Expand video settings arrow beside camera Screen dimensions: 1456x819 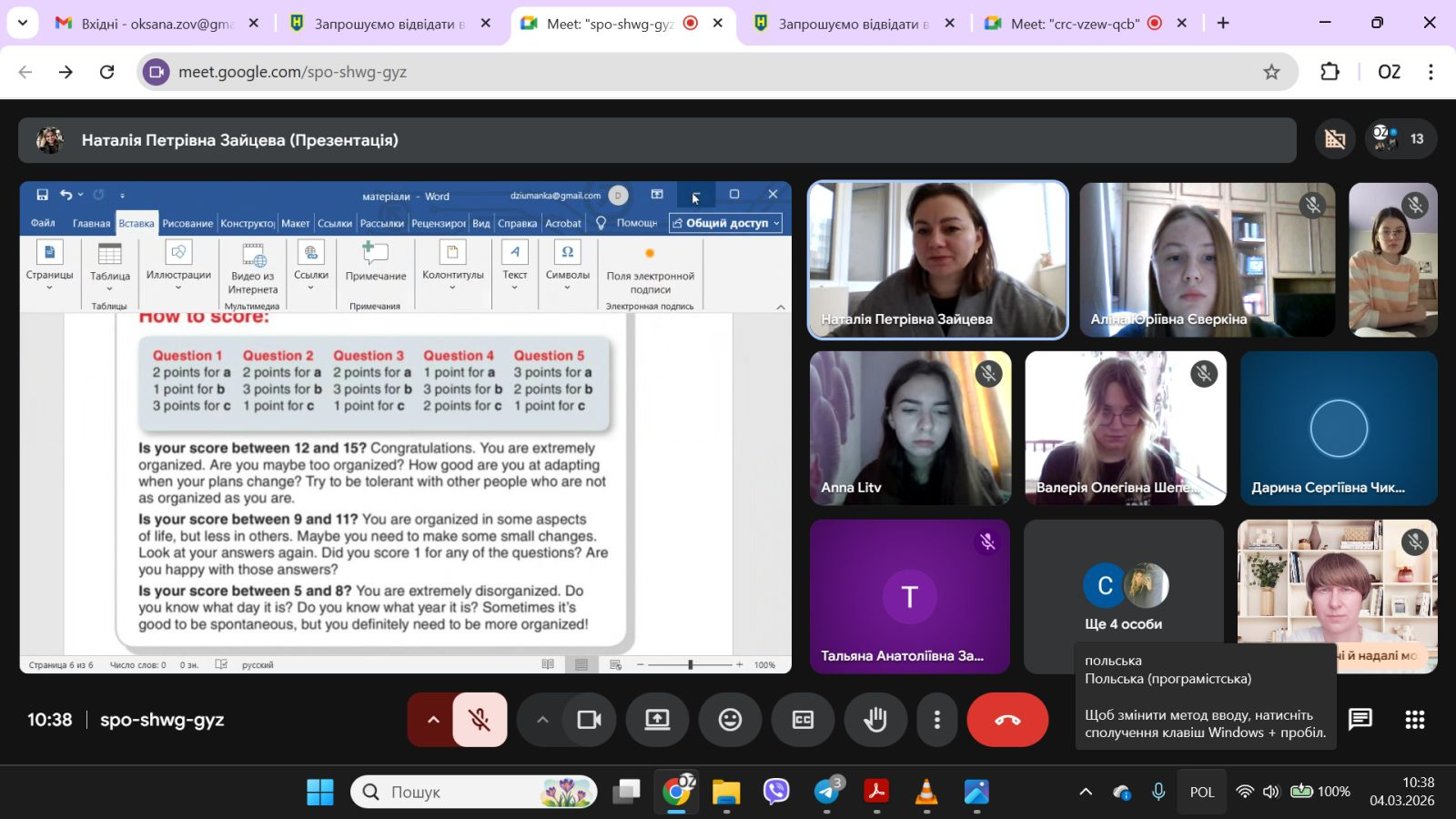(x=542, y=720)
